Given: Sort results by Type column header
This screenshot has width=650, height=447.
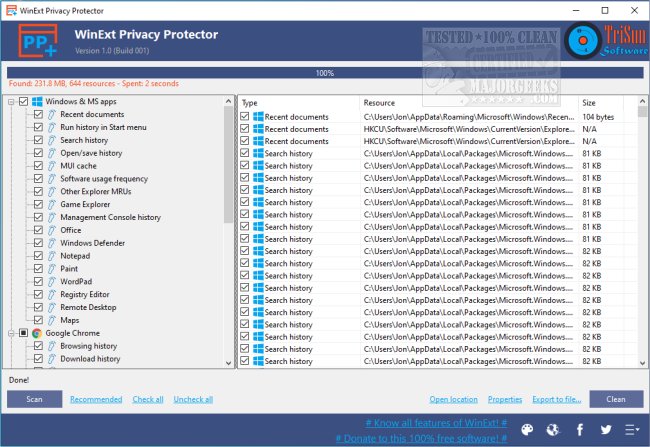Looking at the screenshot, I should (299, 103).
